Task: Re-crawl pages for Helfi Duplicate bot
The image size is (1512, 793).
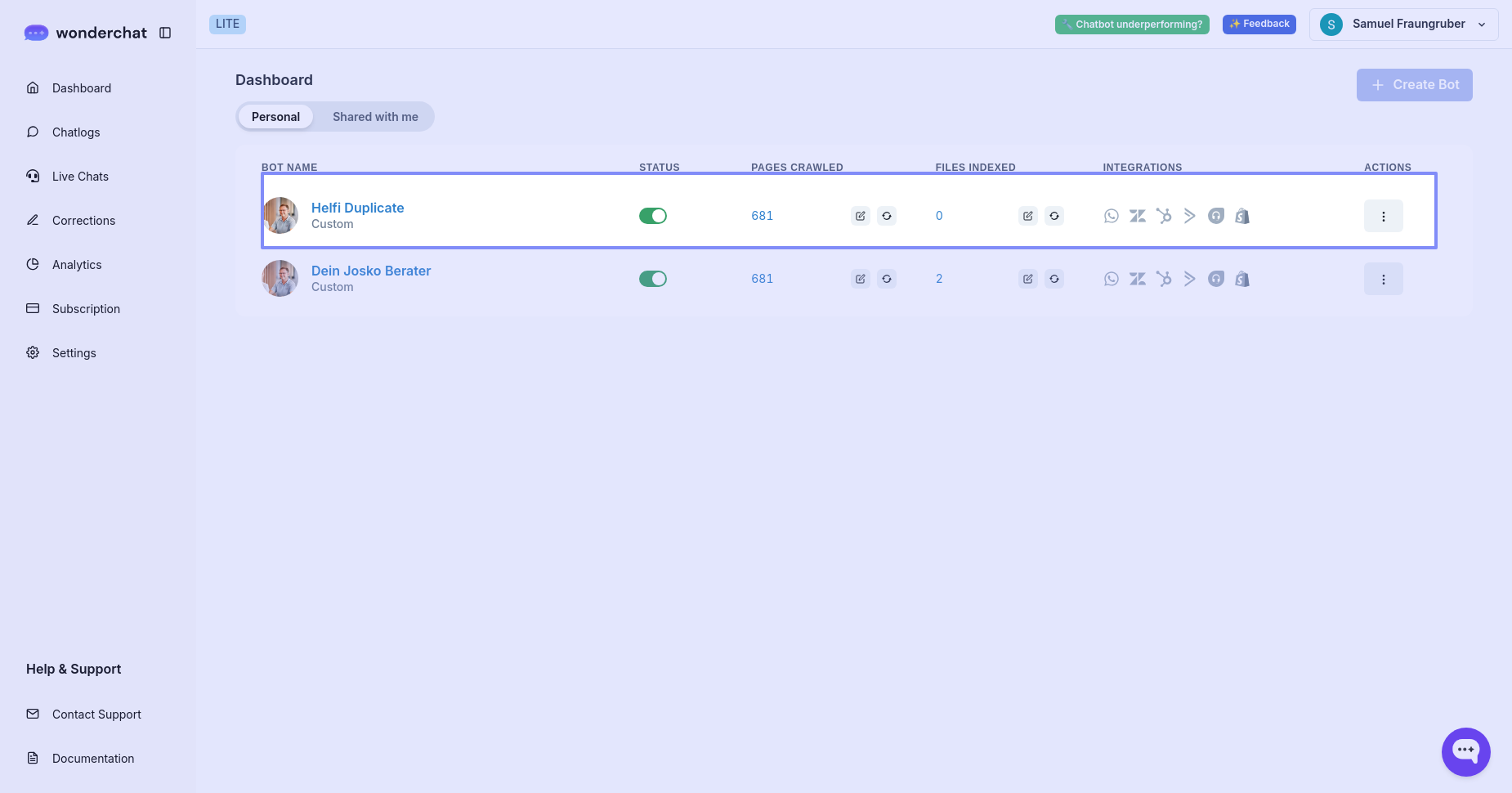Action: click(x=887, y=216)
